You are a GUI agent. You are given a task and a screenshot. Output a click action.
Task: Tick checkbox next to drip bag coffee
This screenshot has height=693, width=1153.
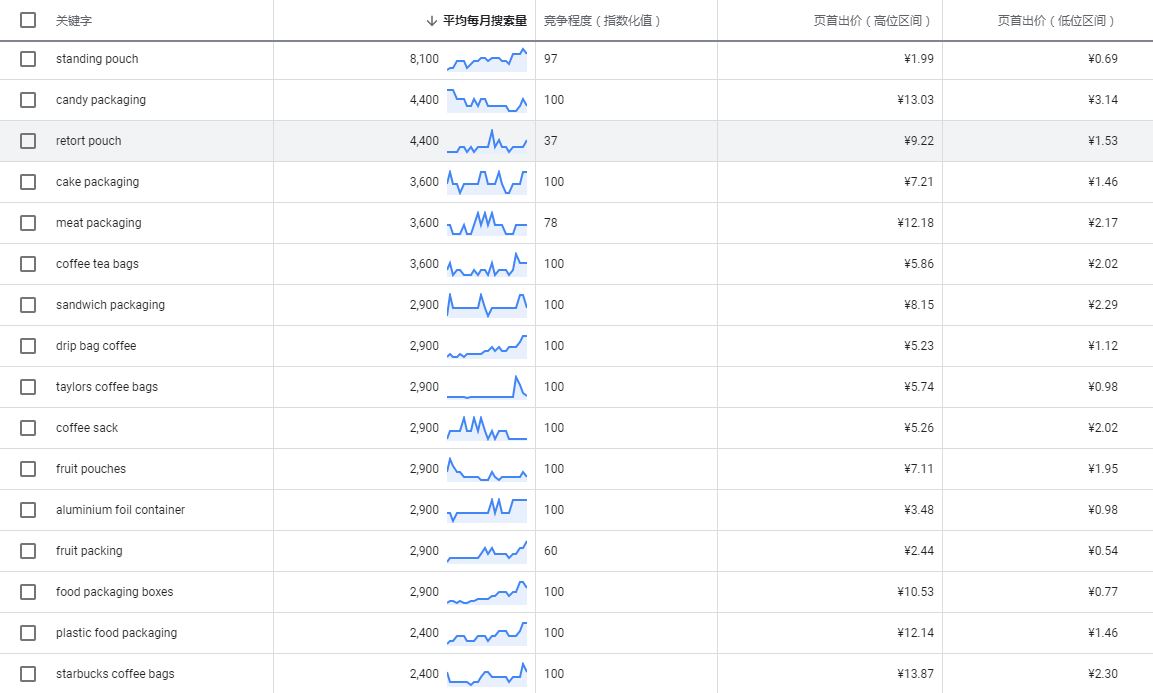point(28,346)
